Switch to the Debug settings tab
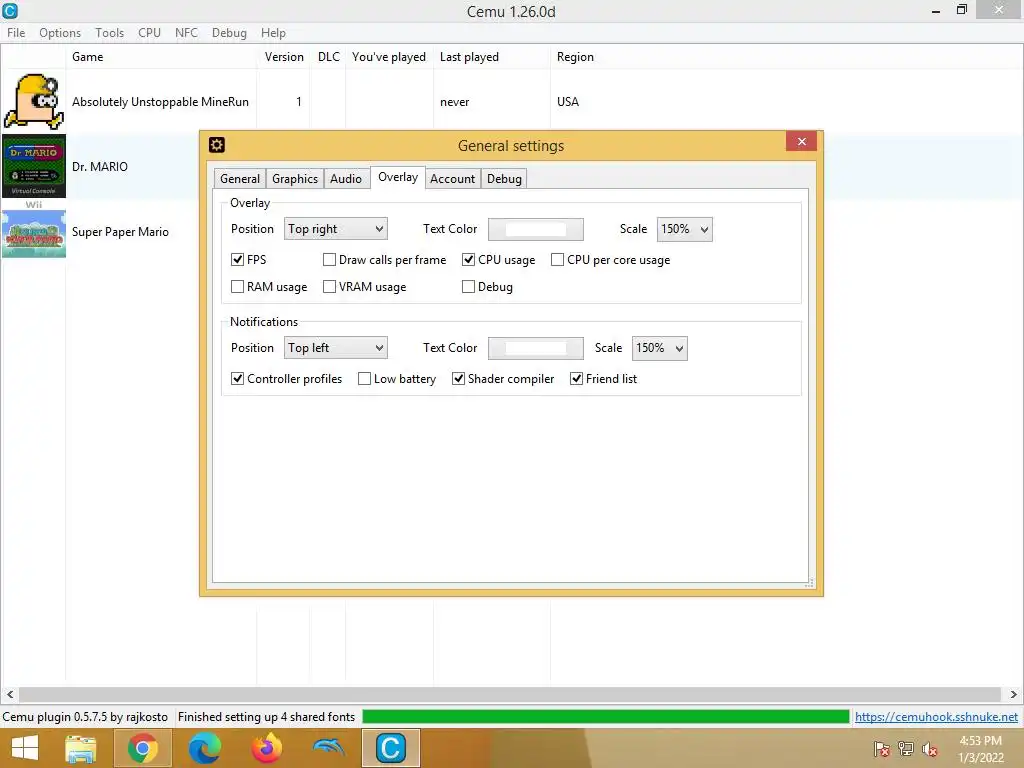 (x=504, y=179)
